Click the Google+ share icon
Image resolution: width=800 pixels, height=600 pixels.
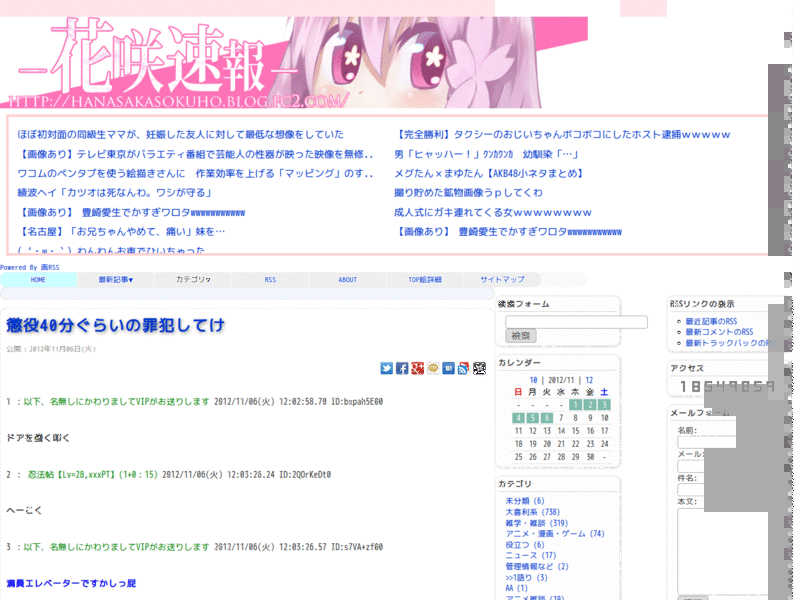[416, 368]
